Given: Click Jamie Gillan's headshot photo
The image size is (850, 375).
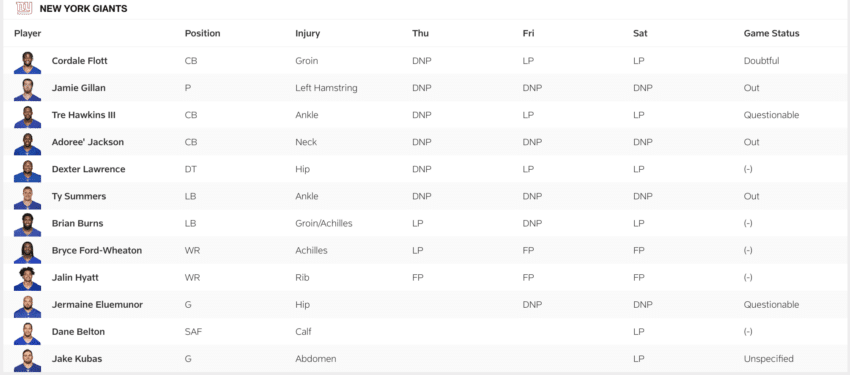Looking at the screenshot, I should click(28, 88).
